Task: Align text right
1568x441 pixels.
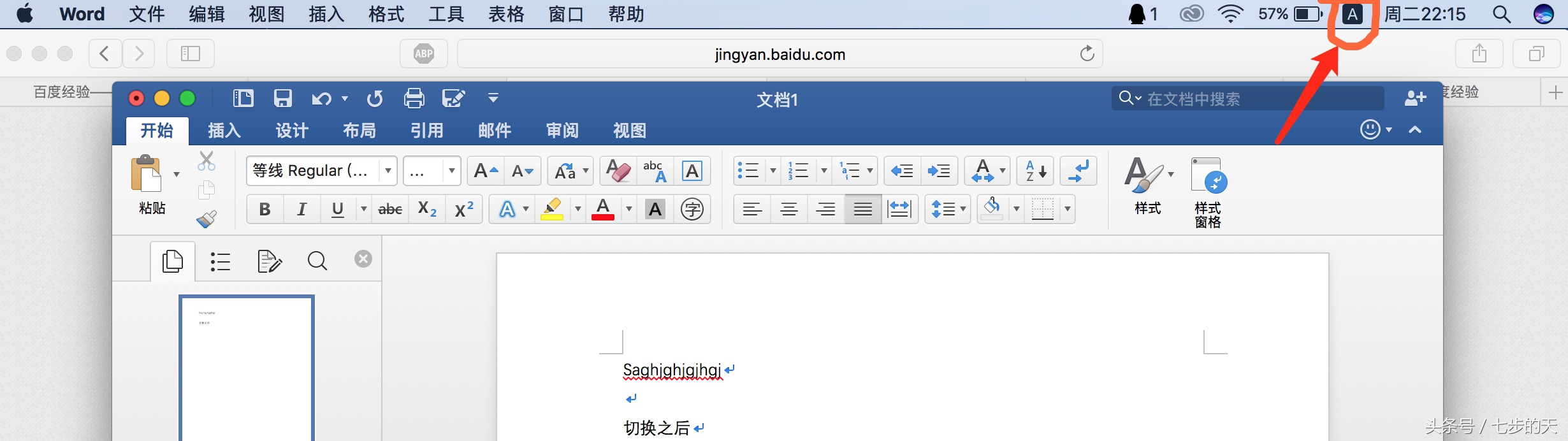Action: tap(826, 209)
